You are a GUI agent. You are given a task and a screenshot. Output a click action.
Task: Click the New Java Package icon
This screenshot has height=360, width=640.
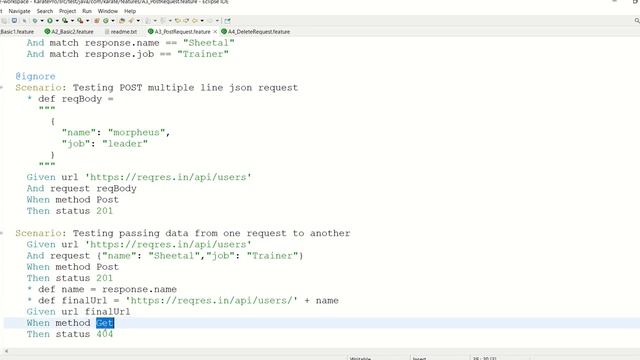96,20
